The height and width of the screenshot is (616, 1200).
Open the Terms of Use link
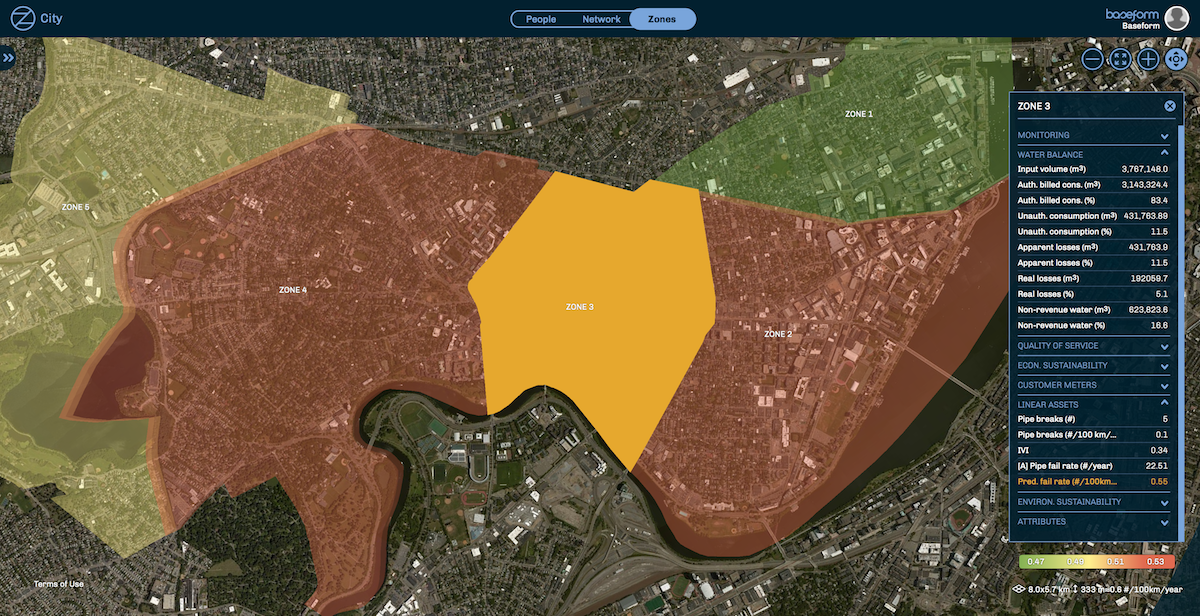pyautogui.click(x=59, y=584)
